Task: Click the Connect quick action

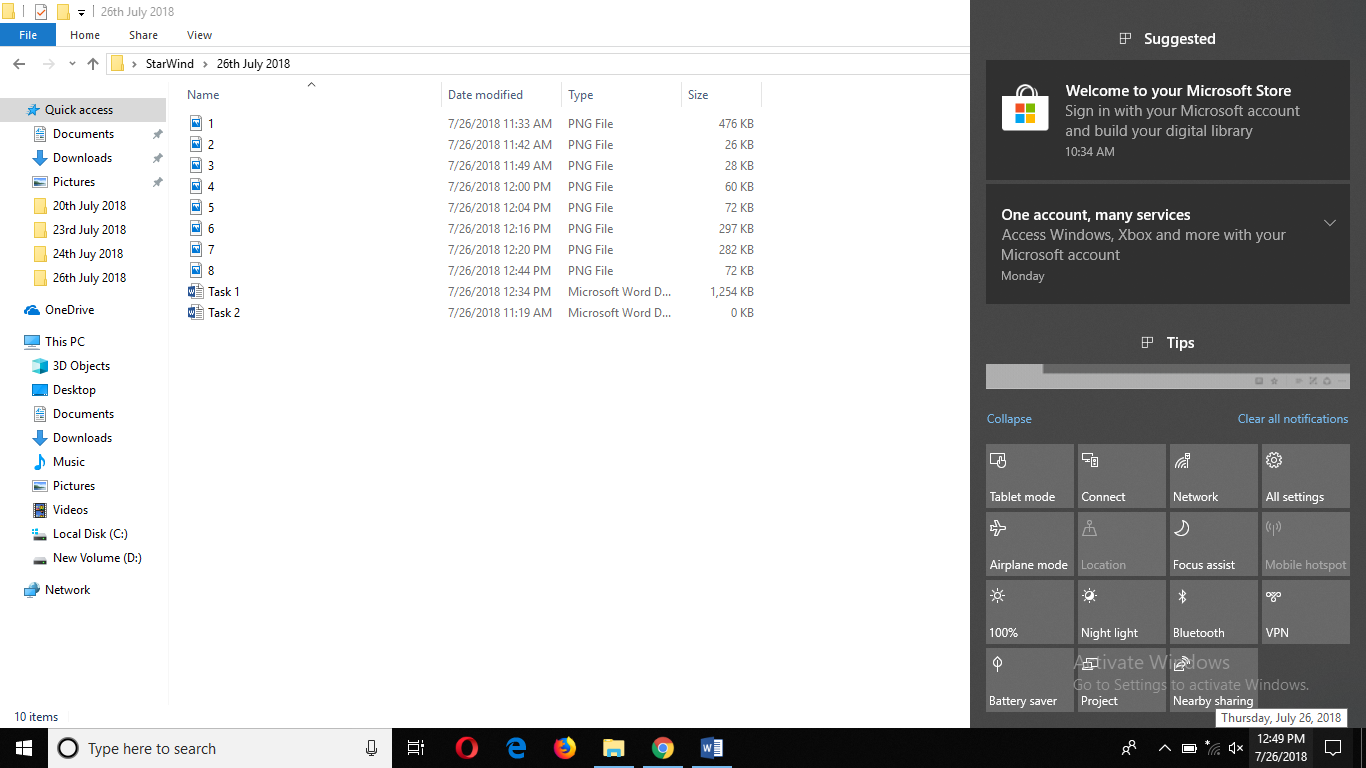Action: click(x=1121, y=475)
